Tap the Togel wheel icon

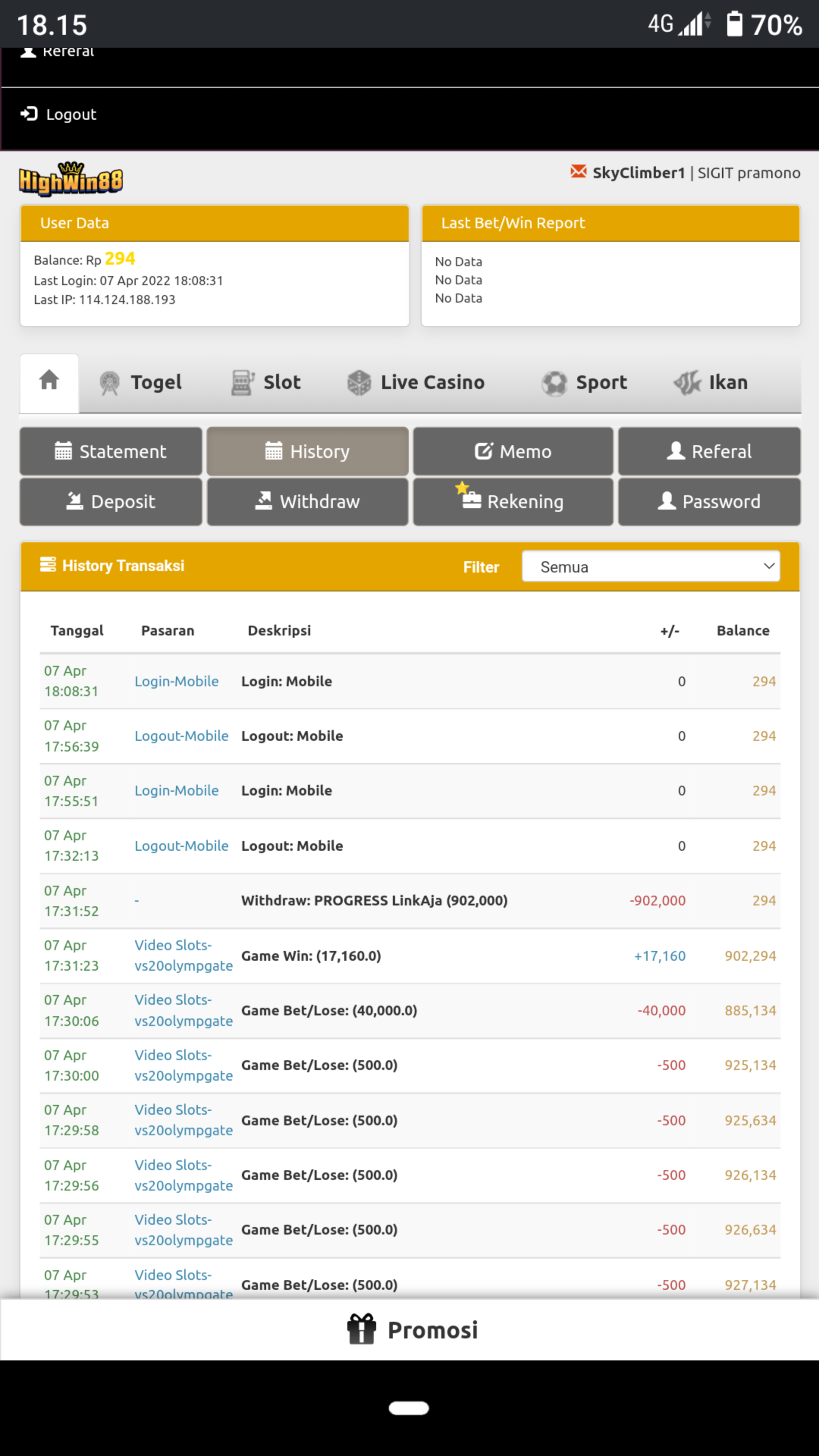pyautogui.click(x=110, y=383)
